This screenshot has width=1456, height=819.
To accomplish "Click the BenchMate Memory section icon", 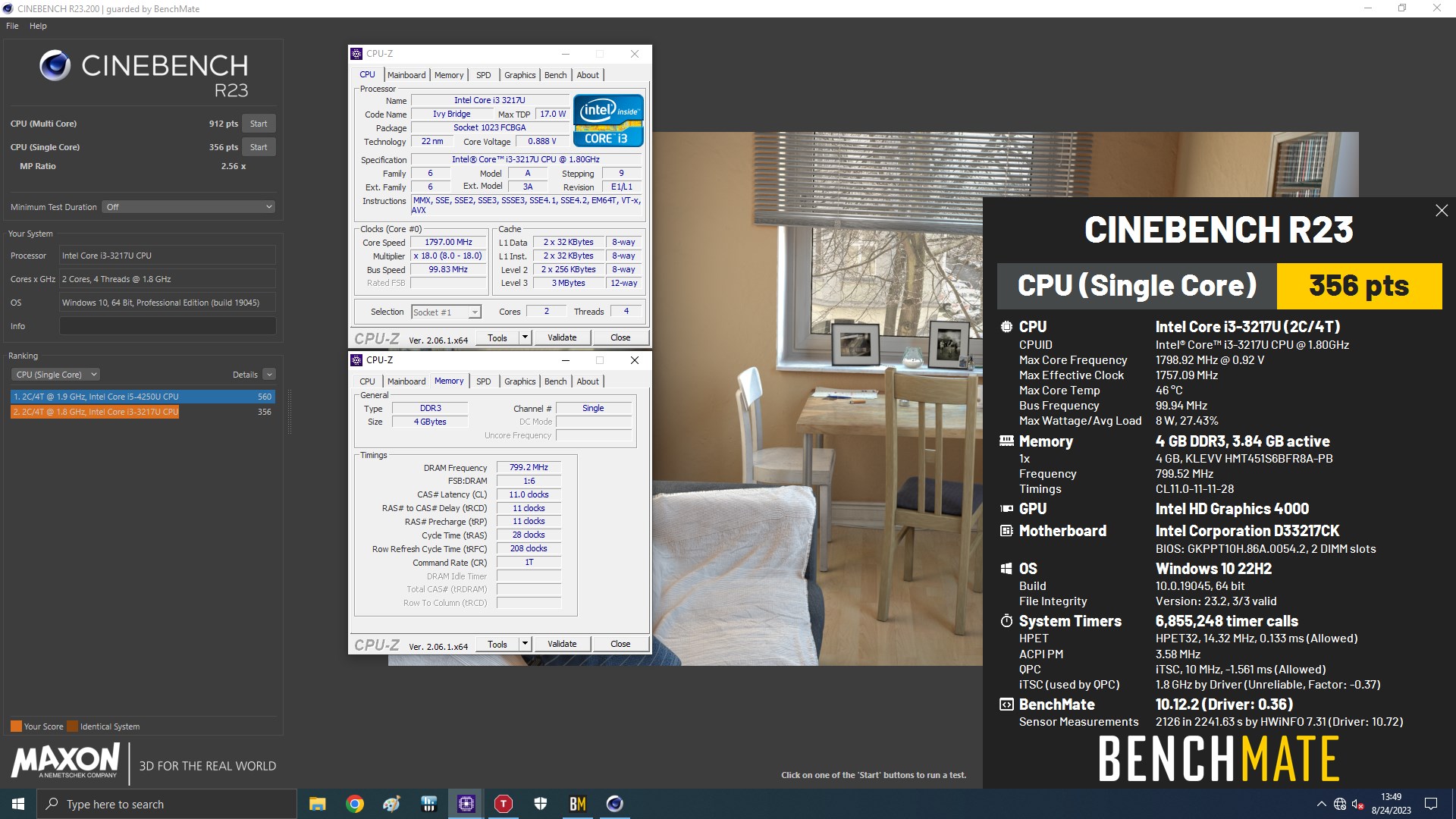I will tap(1006, 441).
